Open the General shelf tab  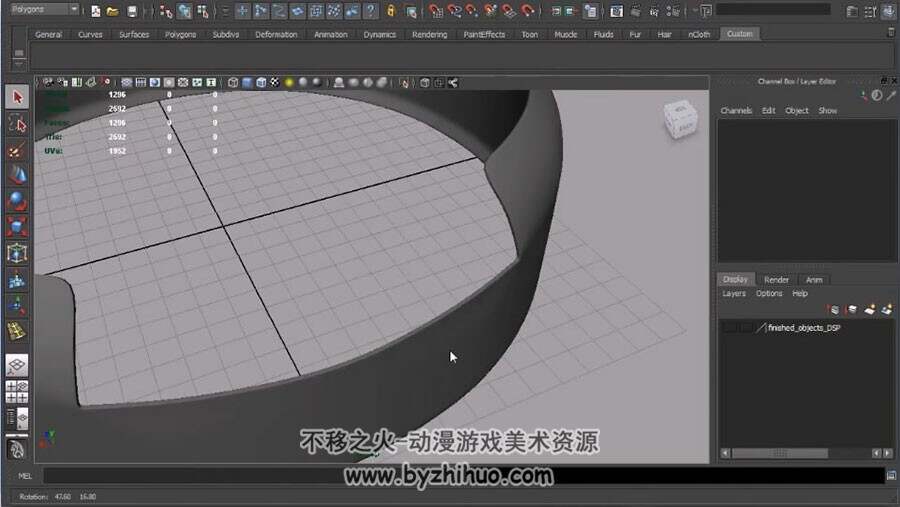[x=48, y=34]
